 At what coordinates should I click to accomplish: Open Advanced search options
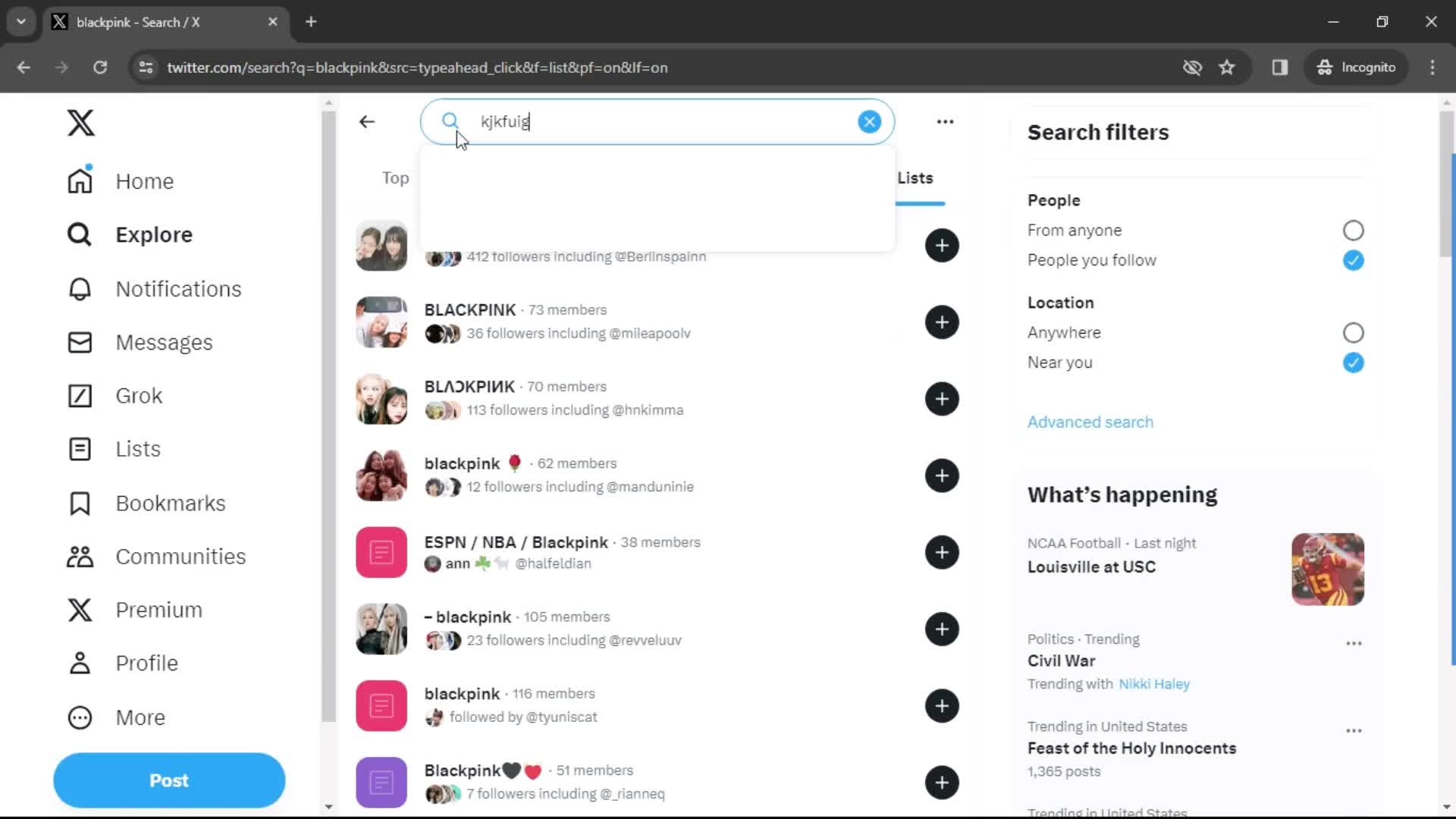pos(1089,421)
